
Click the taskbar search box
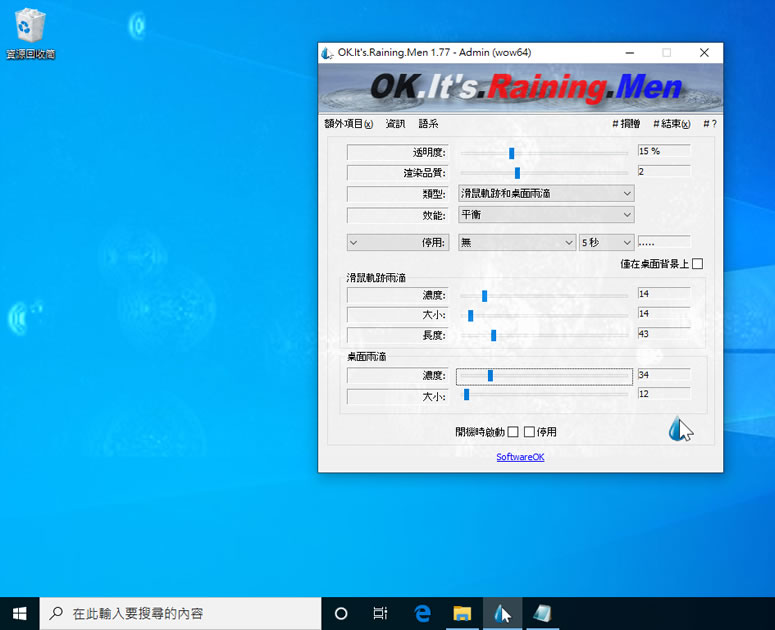pyautogui.click(x=180, y=614)
